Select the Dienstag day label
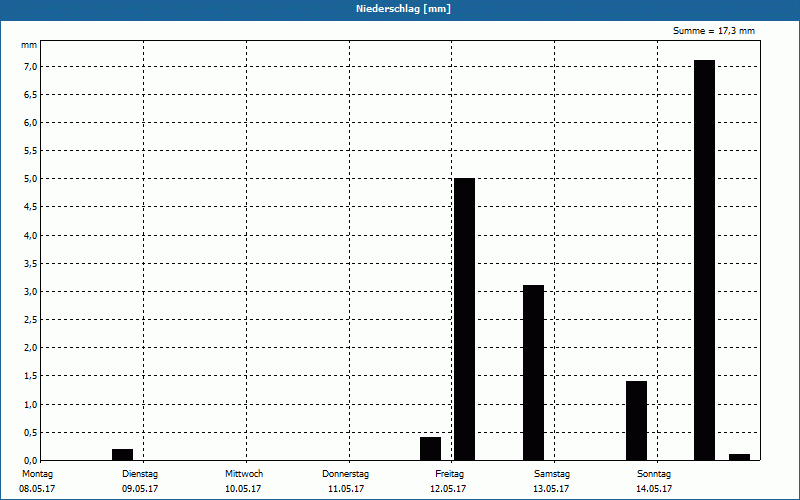This screenshot has height=500, width=800. (x=140, y=474)
